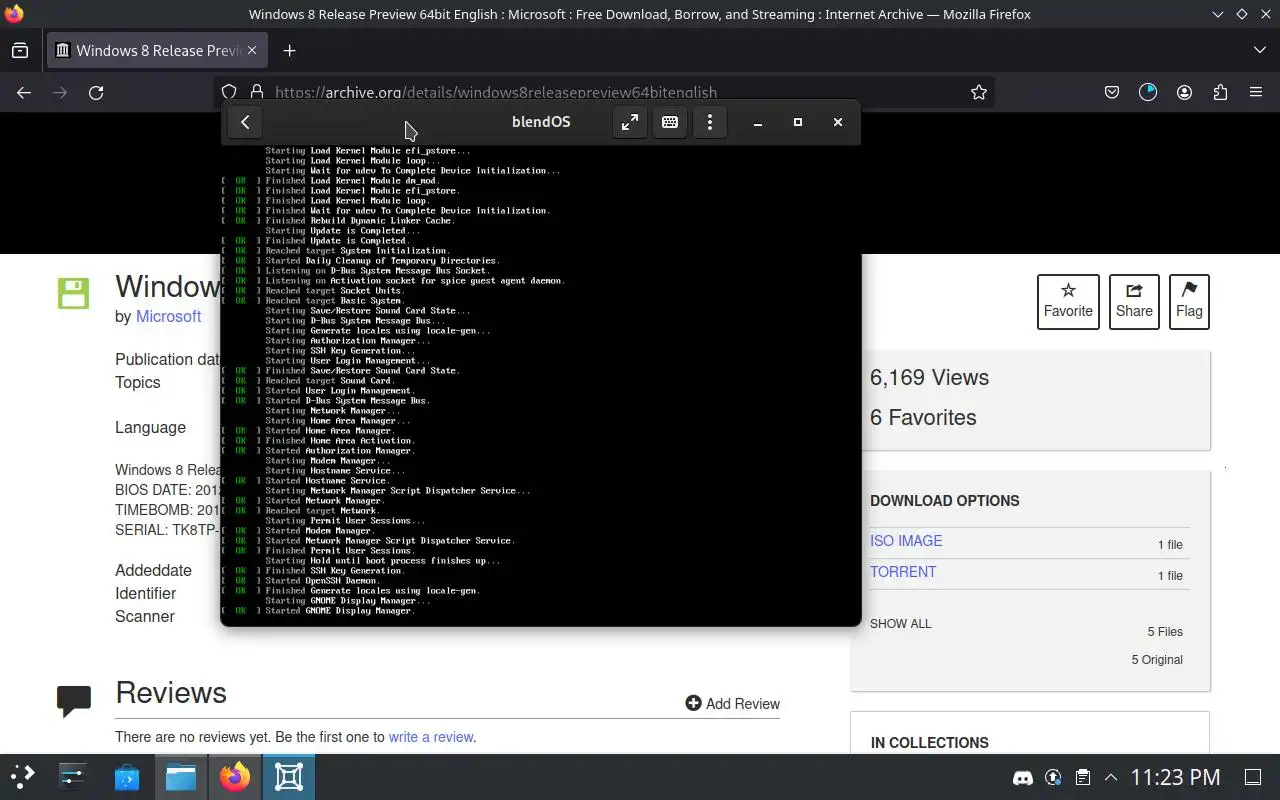1280x800 pixels.
Task: Close the Windows 8 Release Preview tab
Action: (252, 50)
